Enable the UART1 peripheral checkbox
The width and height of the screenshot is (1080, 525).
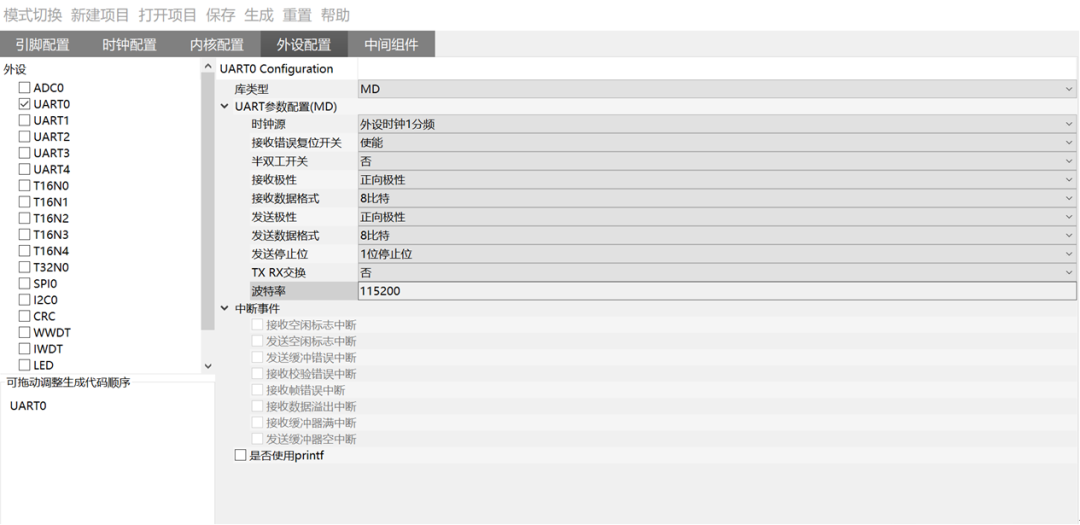(x=24, y=120)
